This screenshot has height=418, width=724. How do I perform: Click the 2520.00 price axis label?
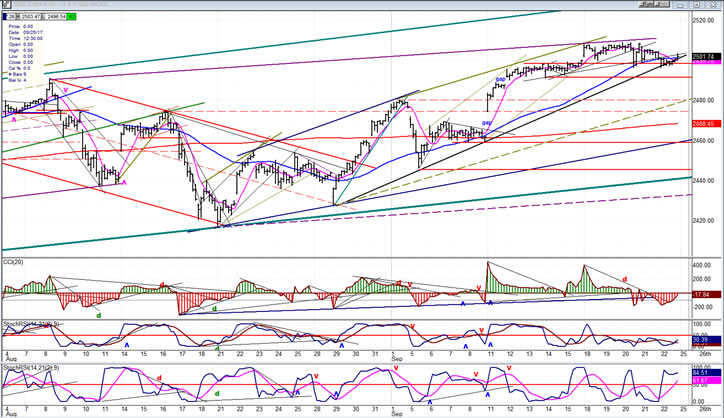(x=704, y=20)
